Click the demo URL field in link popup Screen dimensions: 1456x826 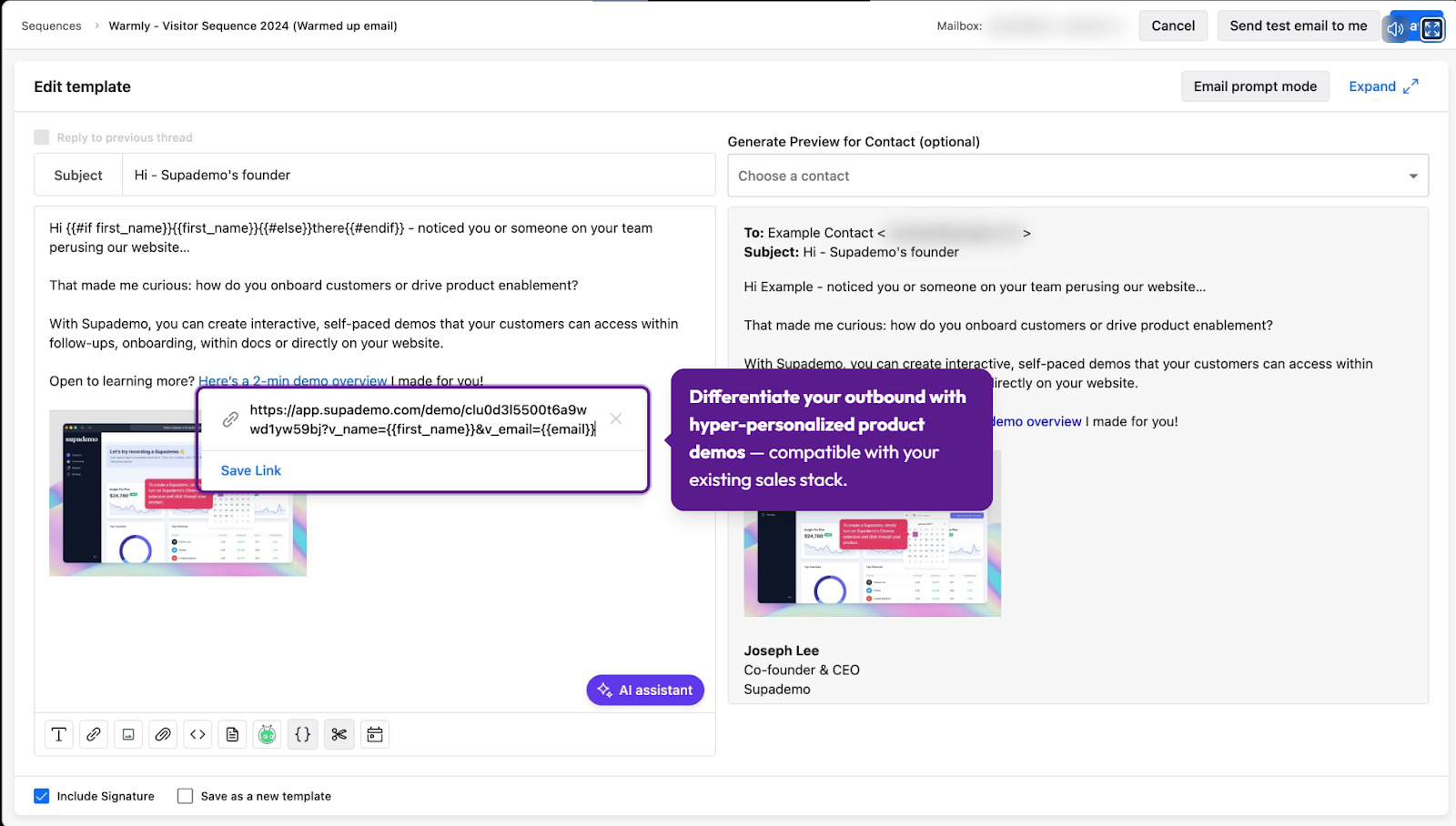tap(423, 419)
